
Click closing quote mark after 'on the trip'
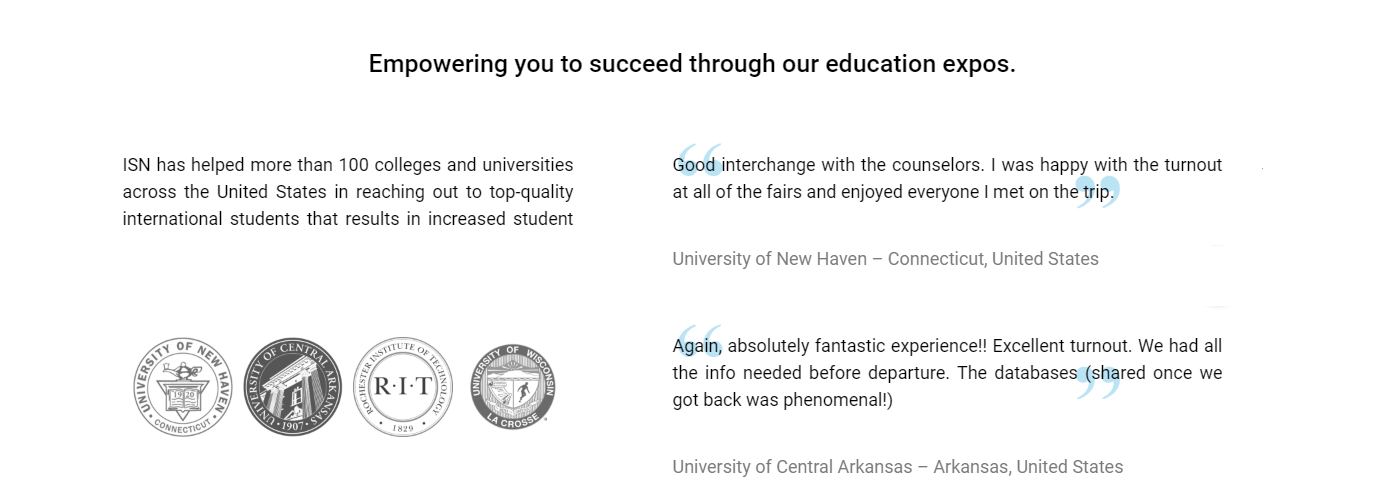1098,192
